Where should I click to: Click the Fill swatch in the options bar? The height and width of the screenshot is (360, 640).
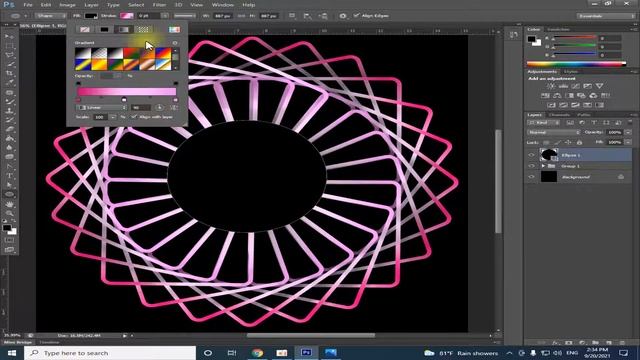pos(91,16)
